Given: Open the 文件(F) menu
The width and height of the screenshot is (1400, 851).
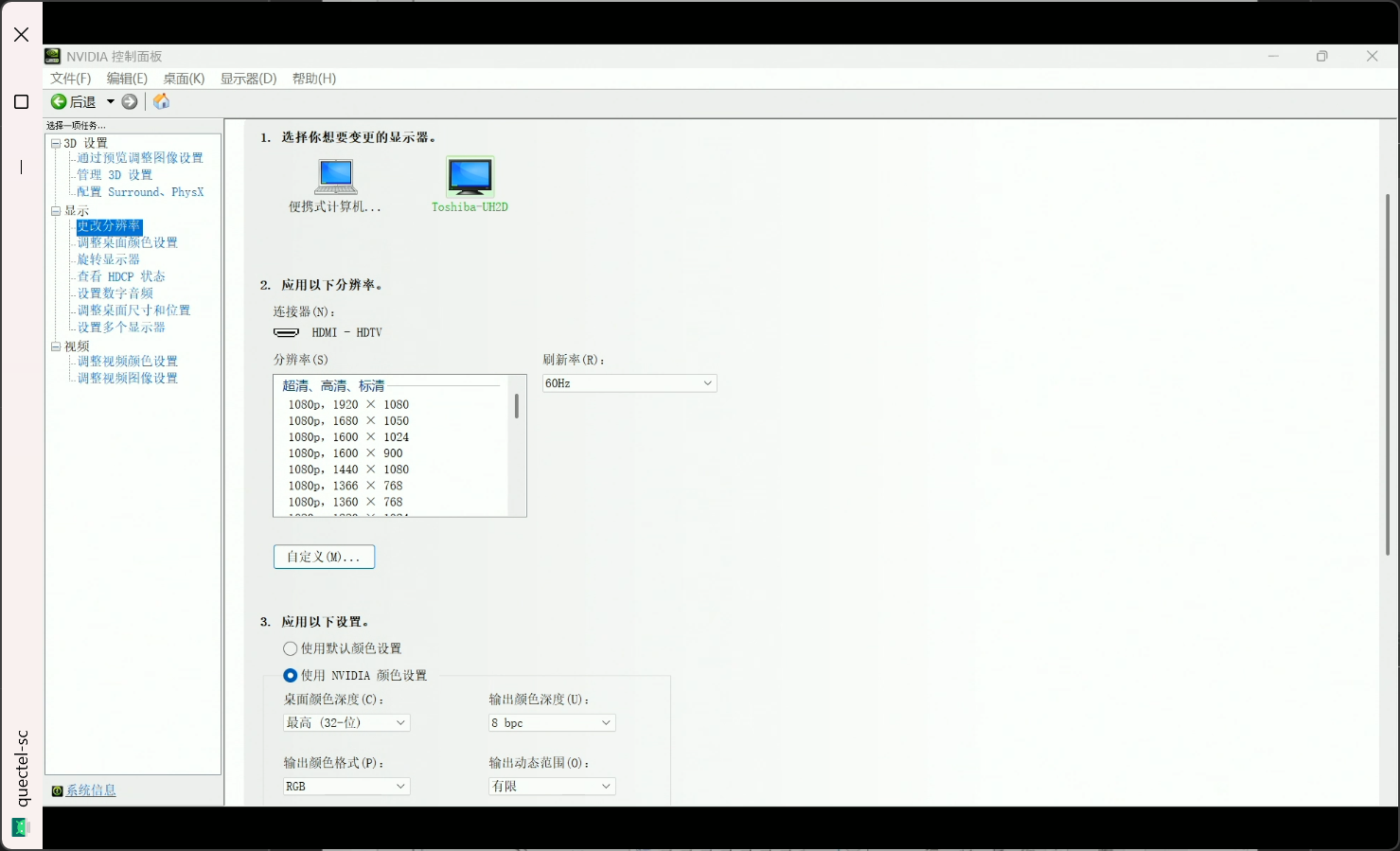Looking at the screenshot, I should click(x=70, y=79).
